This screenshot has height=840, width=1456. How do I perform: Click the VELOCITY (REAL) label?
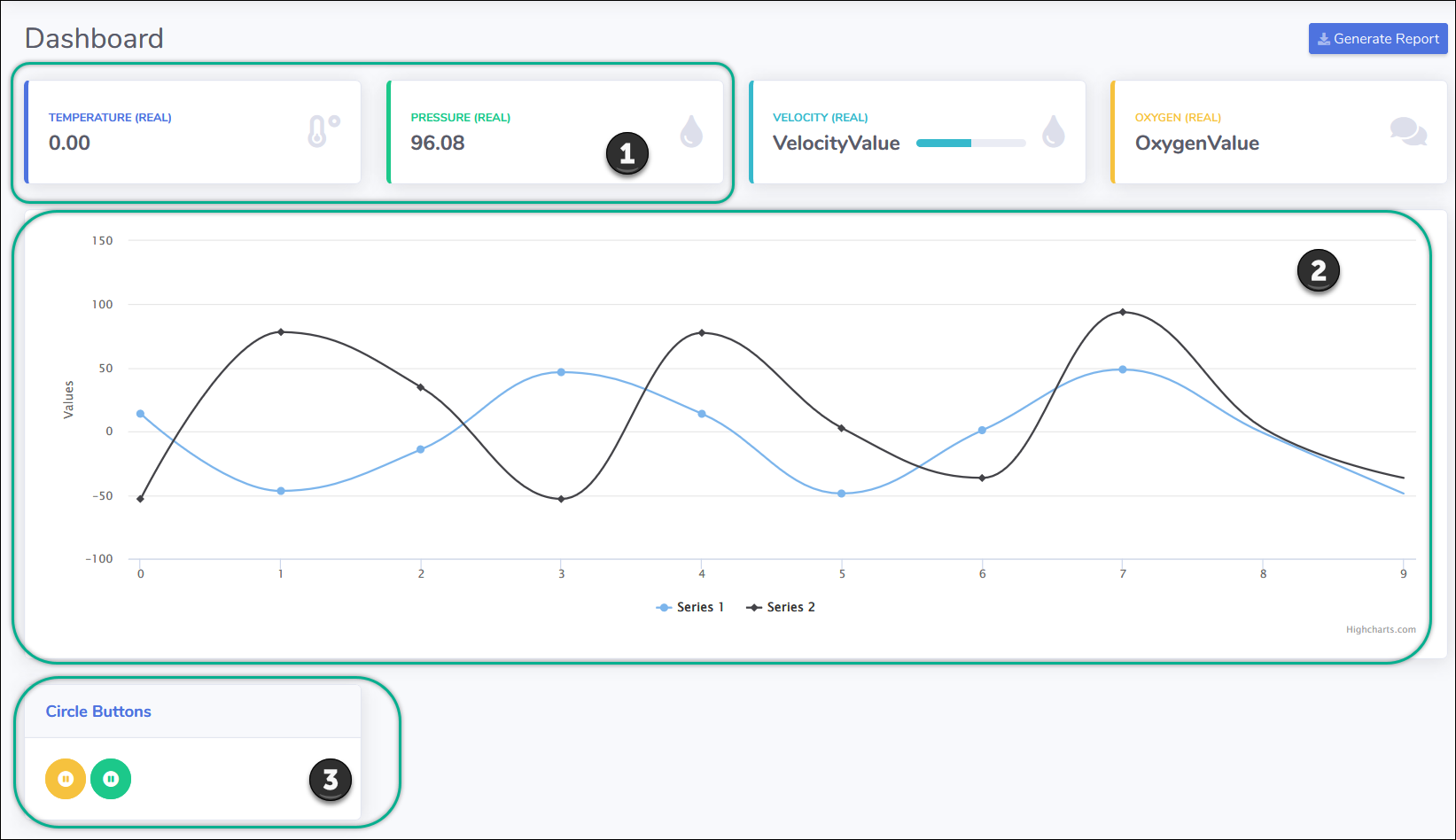[x=821, y=117]
